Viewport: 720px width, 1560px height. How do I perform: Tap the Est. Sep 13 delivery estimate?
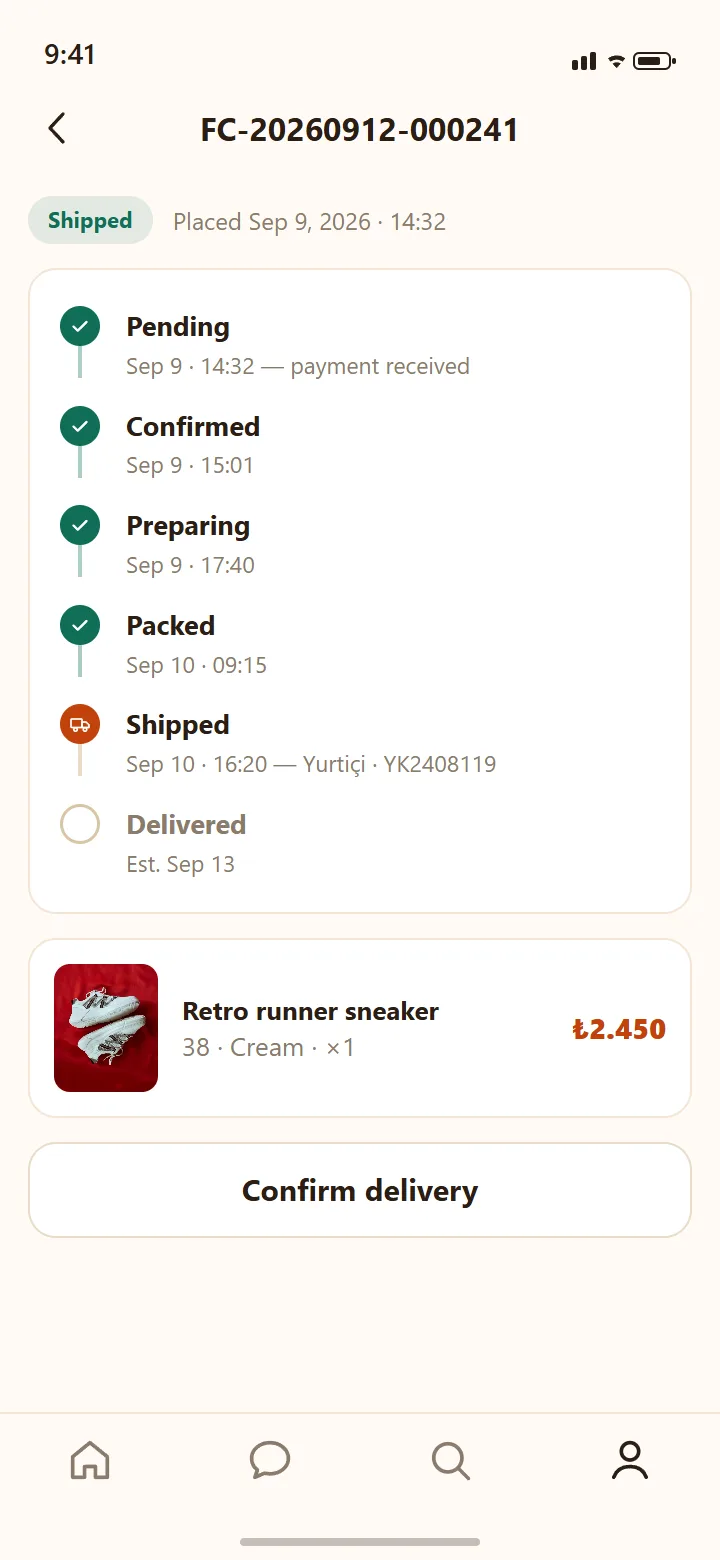pyautogui.click(x=180, y=864)
